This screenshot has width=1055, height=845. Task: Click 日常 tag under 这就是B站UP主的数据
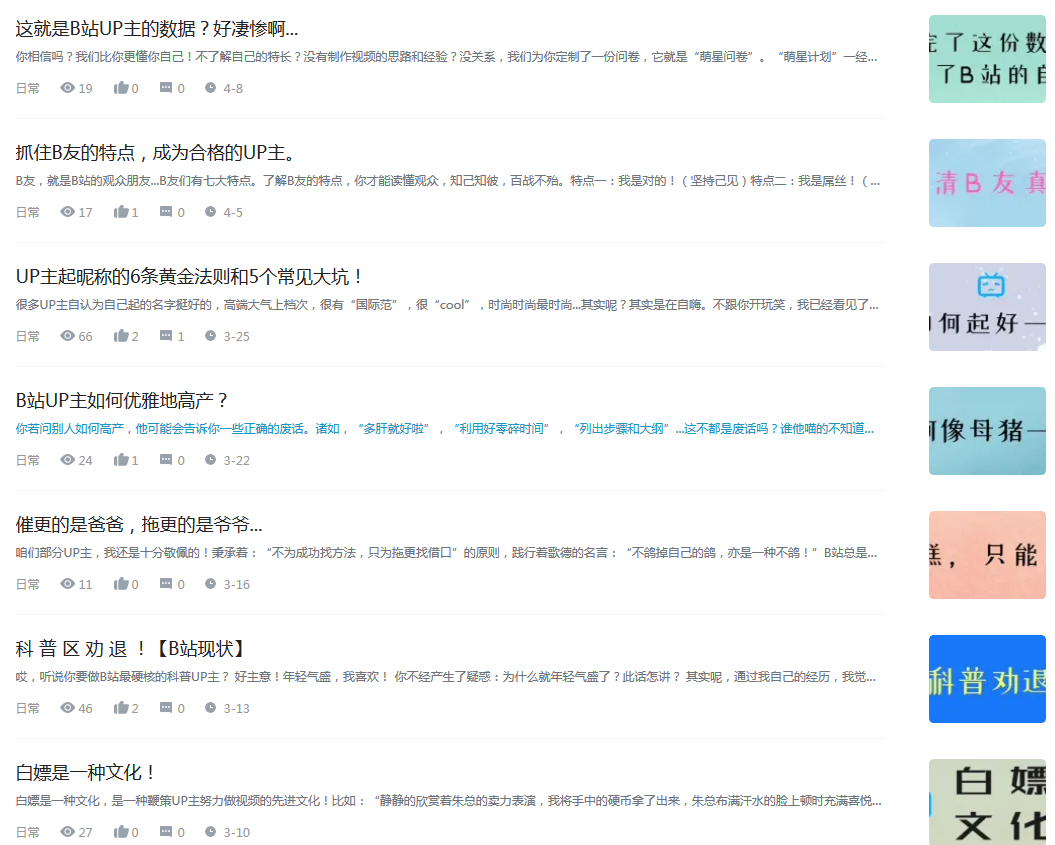coord(28,88)
